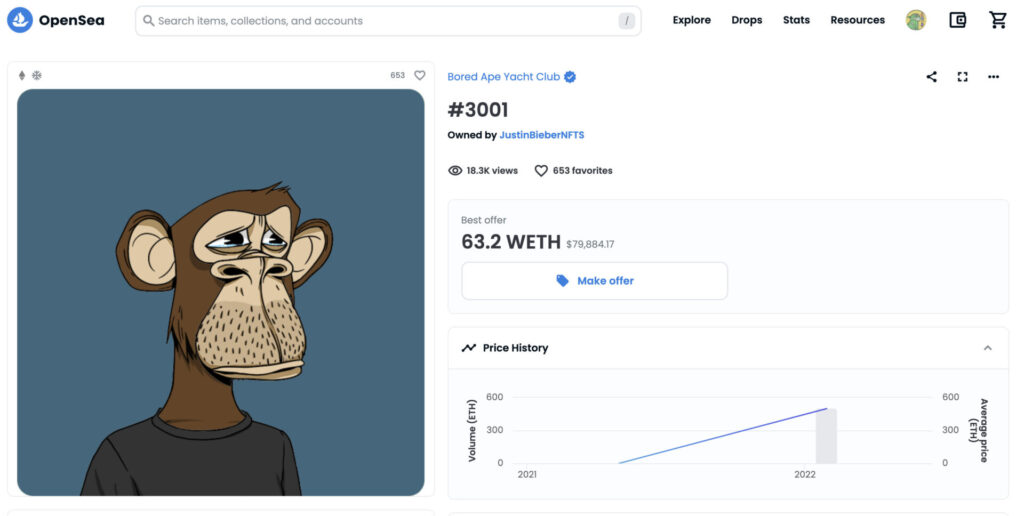Click the snowflake frozen metadata icon
1024x516 pixels.
click(37, 76)
